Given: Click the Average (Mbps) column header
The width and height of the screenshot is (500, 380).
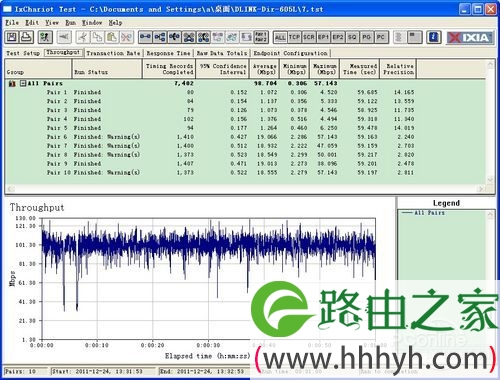Looking at the screenshot, I should coord(265,69).
